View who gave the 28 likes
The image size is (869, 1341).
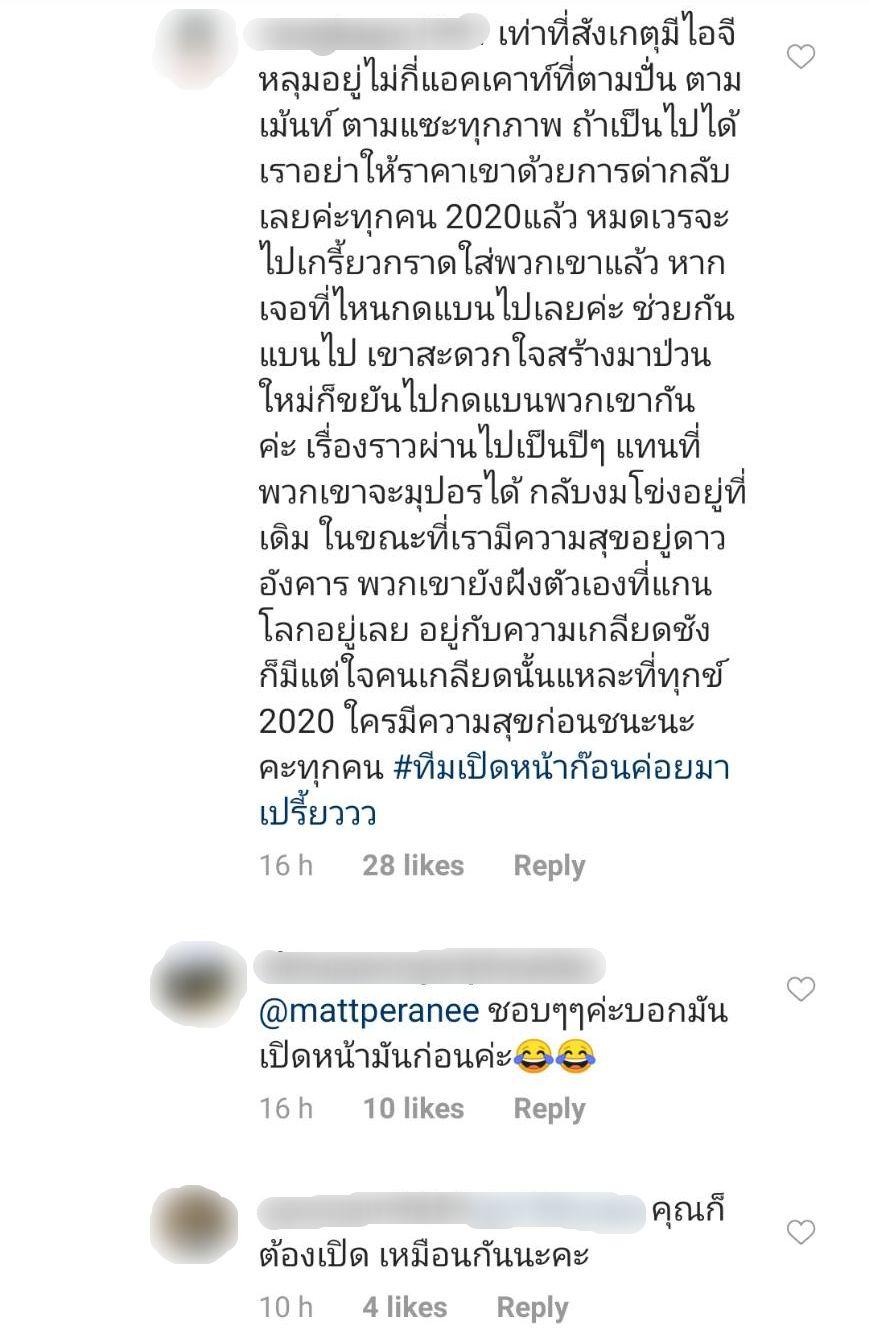coord(413,866)
